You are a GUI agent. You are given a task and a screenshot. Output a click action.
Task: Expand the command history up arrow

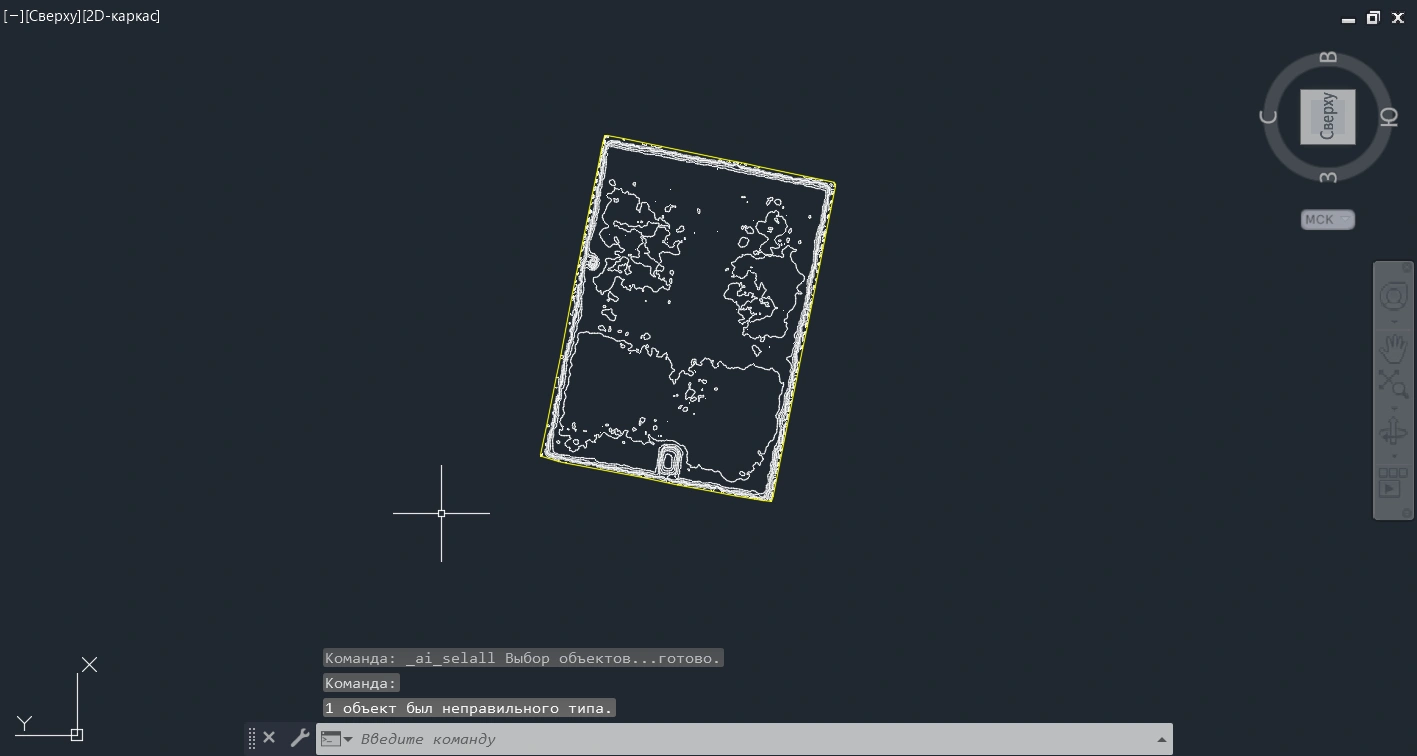(1161, 739)
